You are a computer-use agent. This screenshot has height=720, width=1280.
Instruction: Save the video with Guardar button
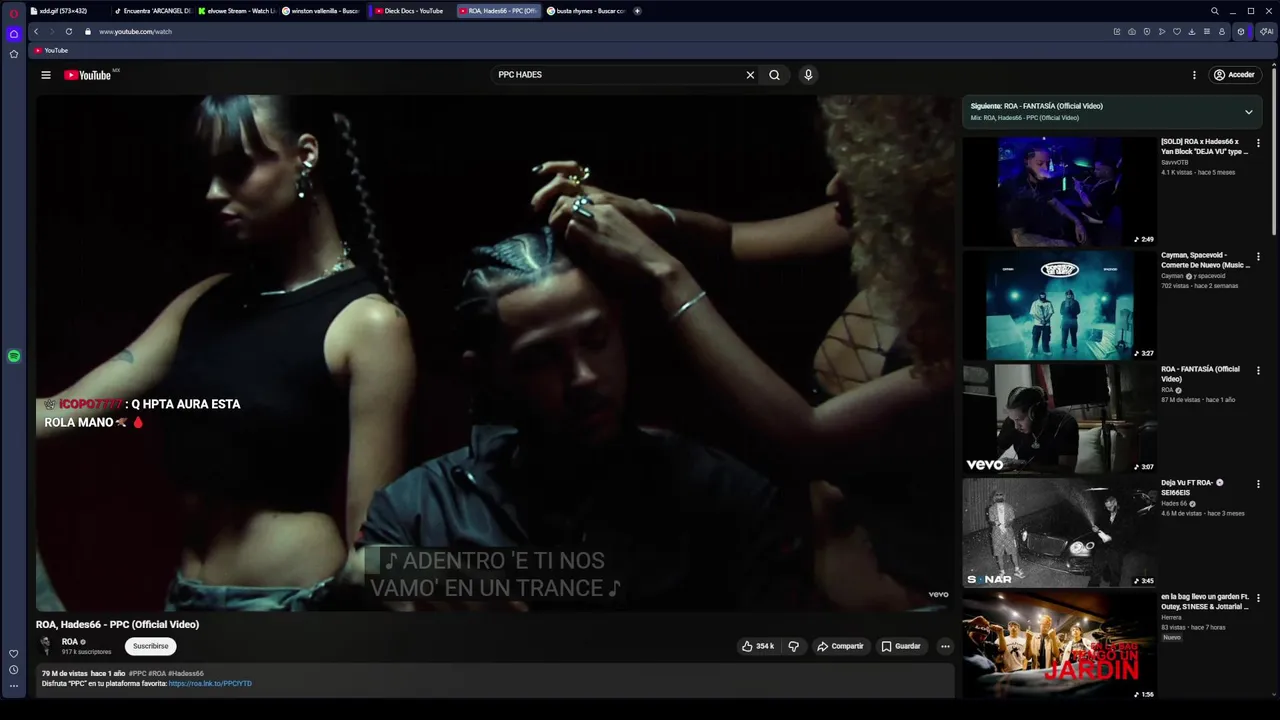click(x=901, y=646)
